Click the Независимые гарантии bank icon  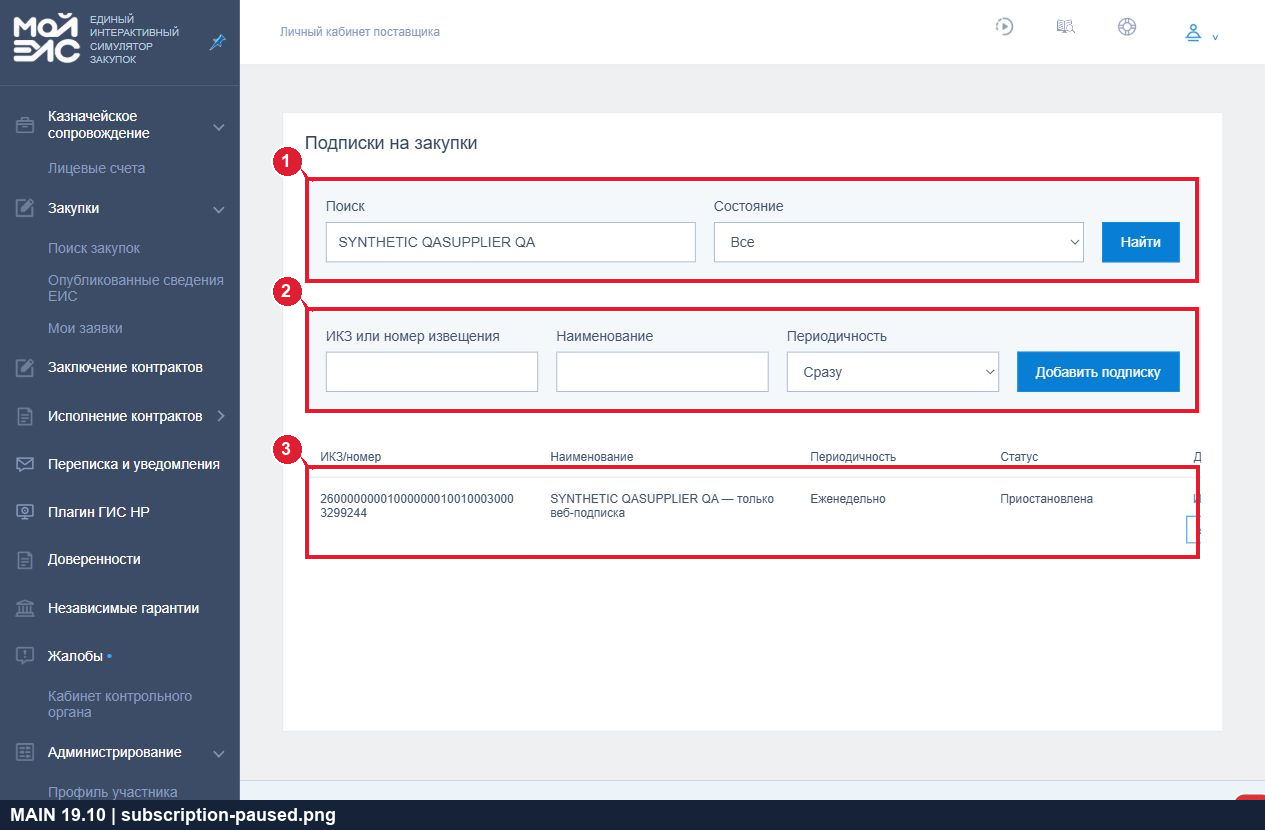(x=25, y=608)
